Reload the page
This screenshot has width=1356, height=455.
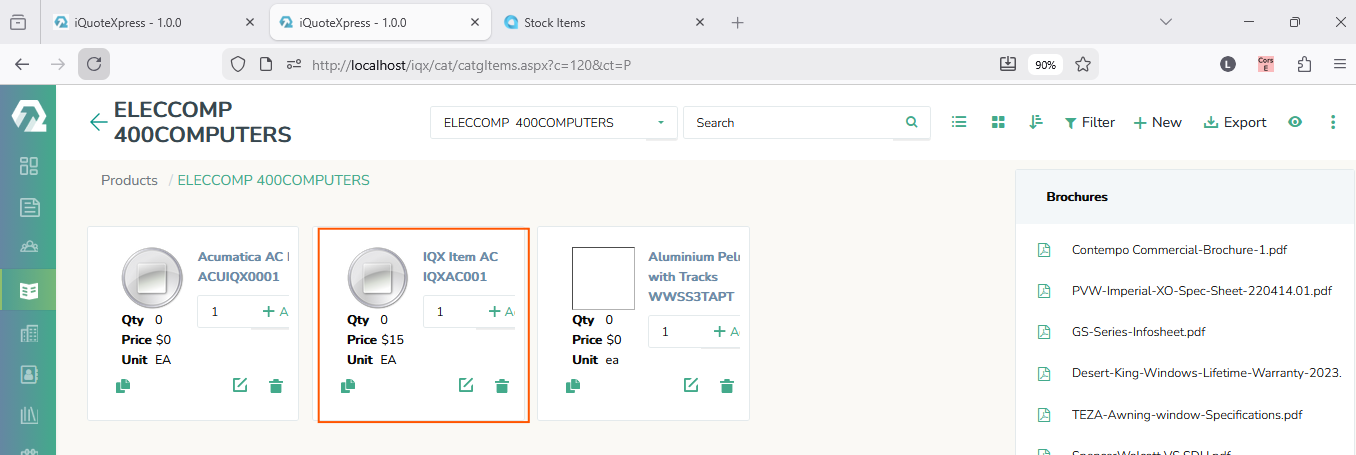[94, 64]
